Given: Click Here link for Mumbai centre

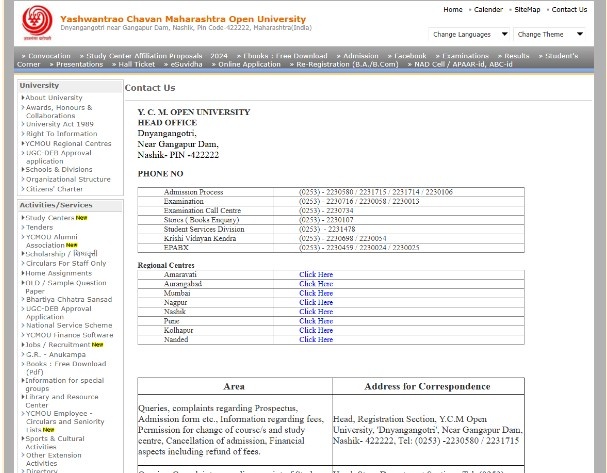Looking at the screenshot, I should (316, 293).
